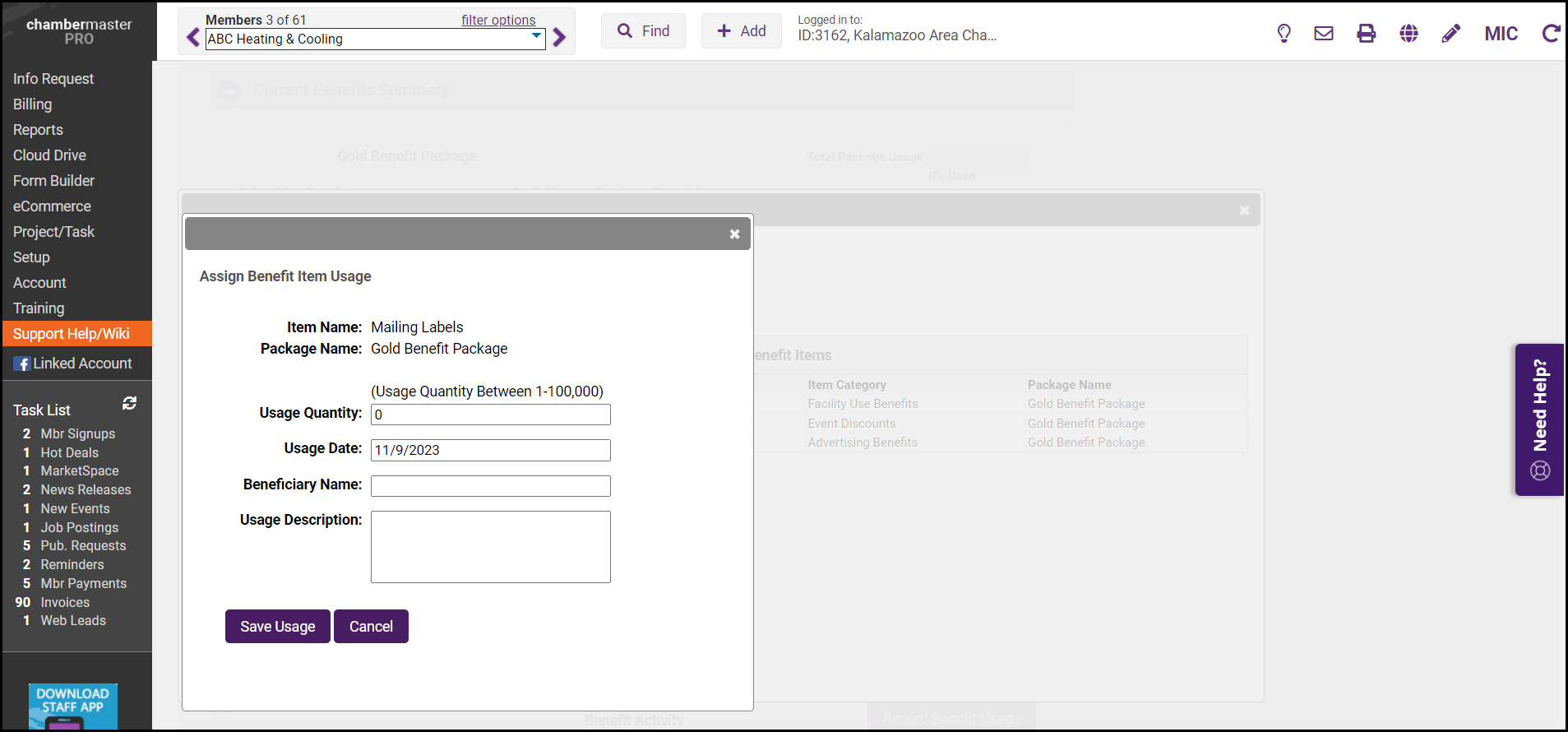Open the envelope email icon
This screenshot has height=732, width=1568.
tap(1324, 33)
